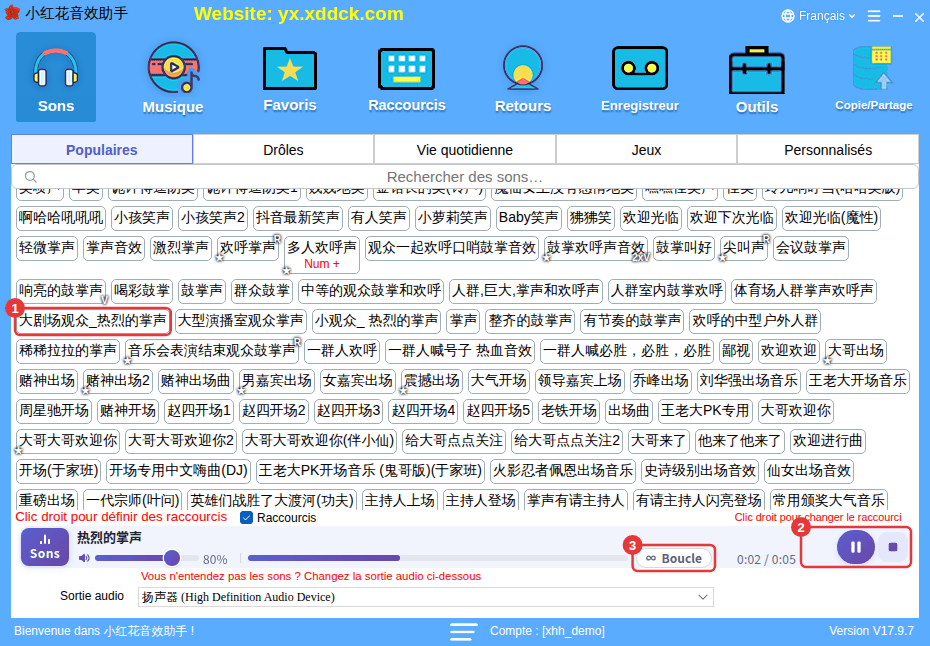This screenshot has height=646, width=930.
Task: Toggle the Raccourcis checkbox
Action: pyautogui.click(x=247, y=518)
